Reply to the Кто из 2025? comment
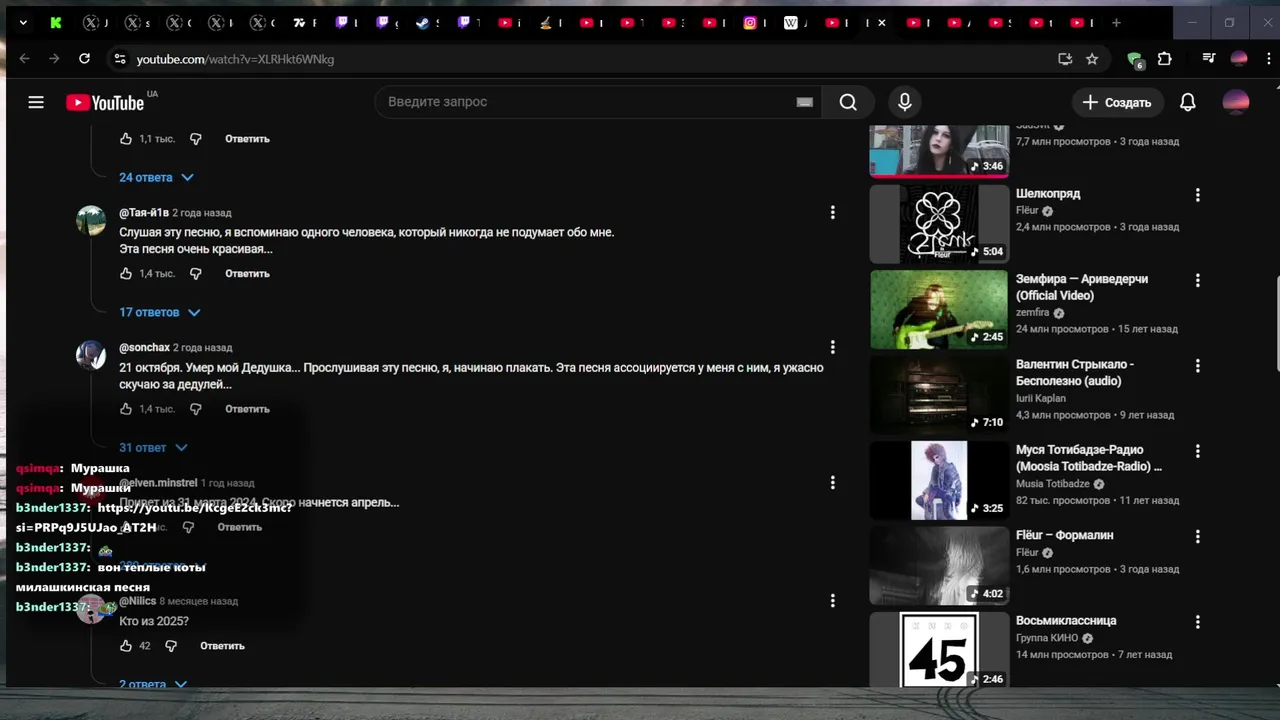Viewport: 1280px width, 720px height. pos(222,645)
